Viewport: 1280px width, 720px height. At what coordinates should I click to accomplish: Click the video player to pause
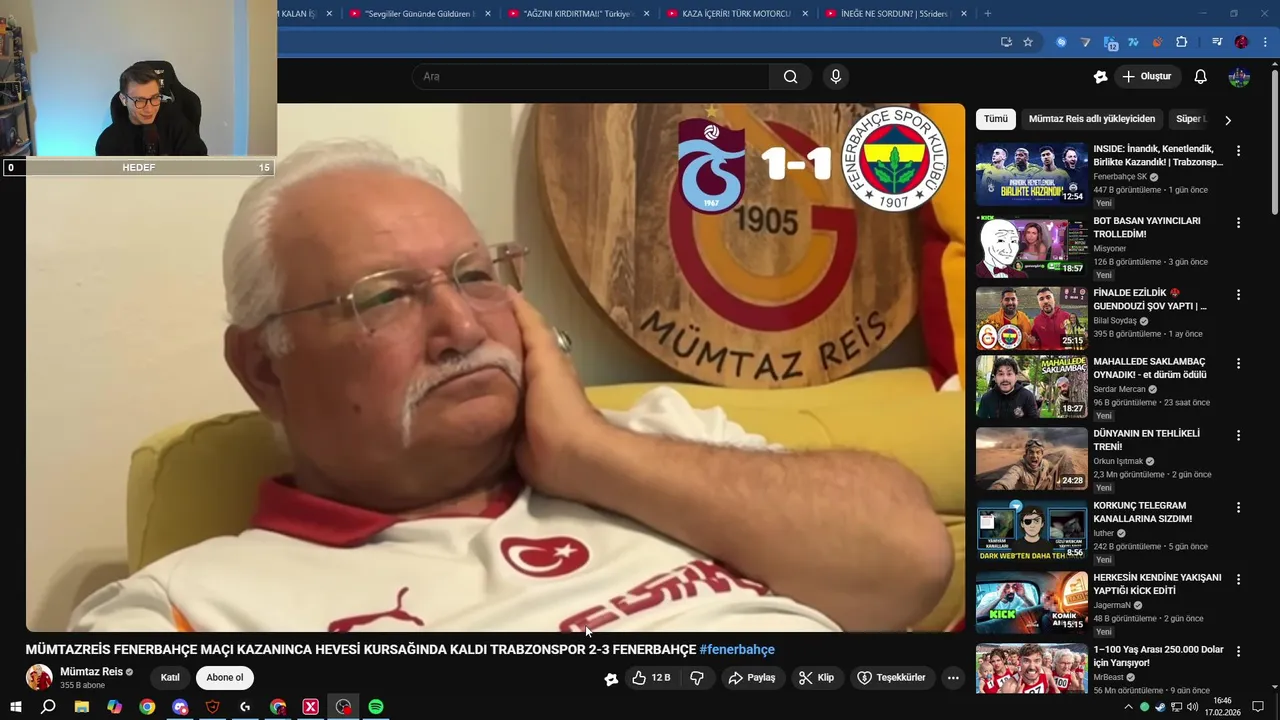495,367
